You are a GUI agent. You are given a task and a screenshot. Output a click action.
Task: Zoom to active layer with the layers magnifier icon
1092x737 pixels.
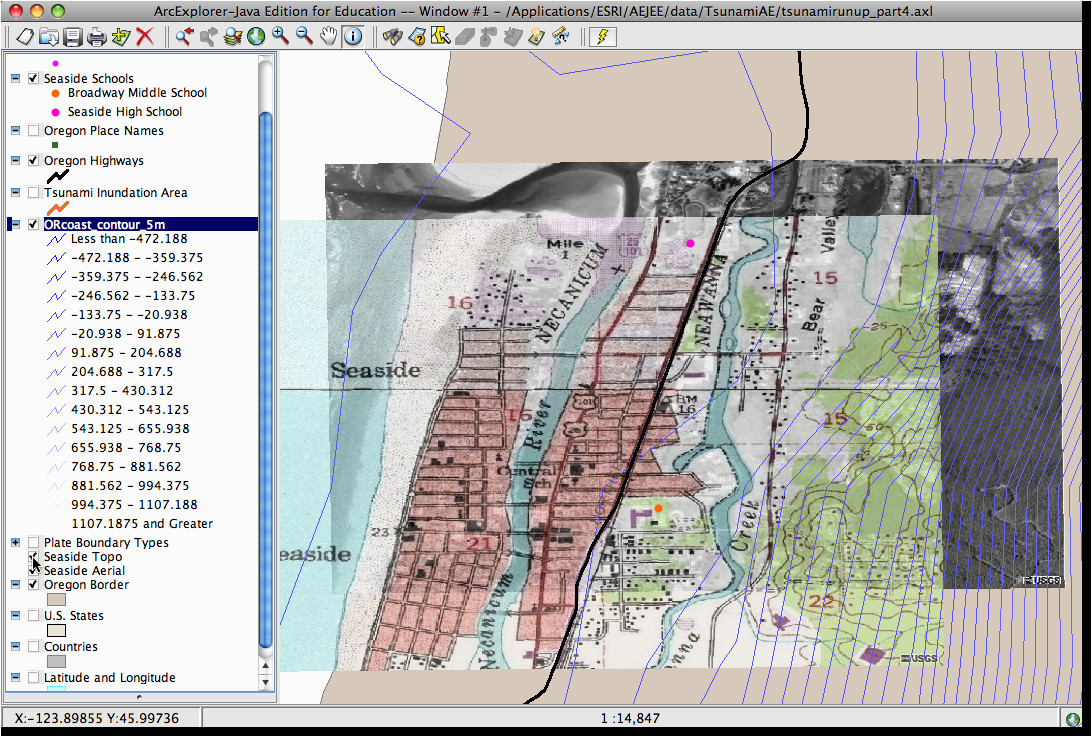[x=233, y=36]
